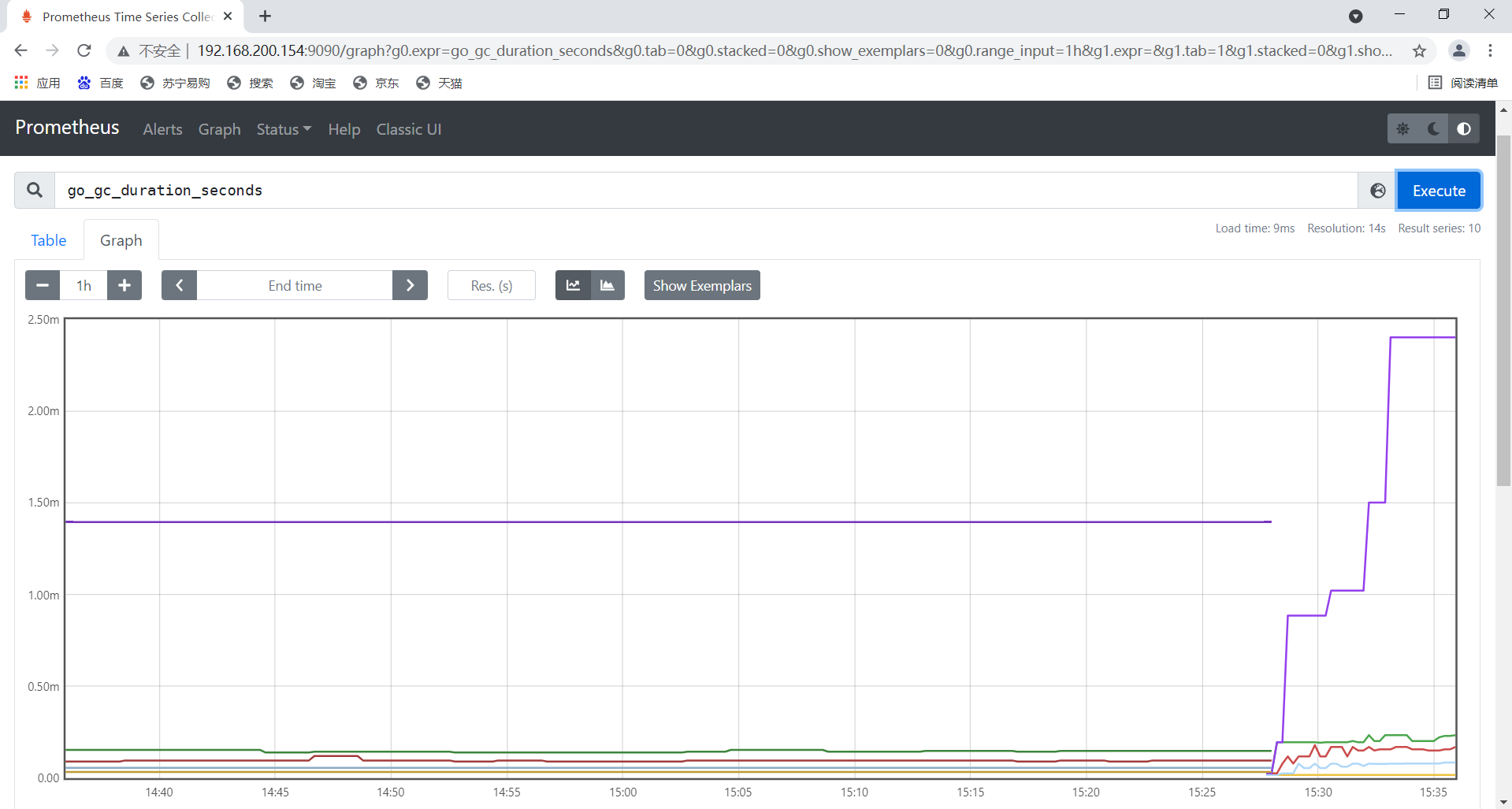Open the 京东 bookmark
The height and width of the screenshot is (809, 1512).
pyautogui.click(x=376, y=83)
